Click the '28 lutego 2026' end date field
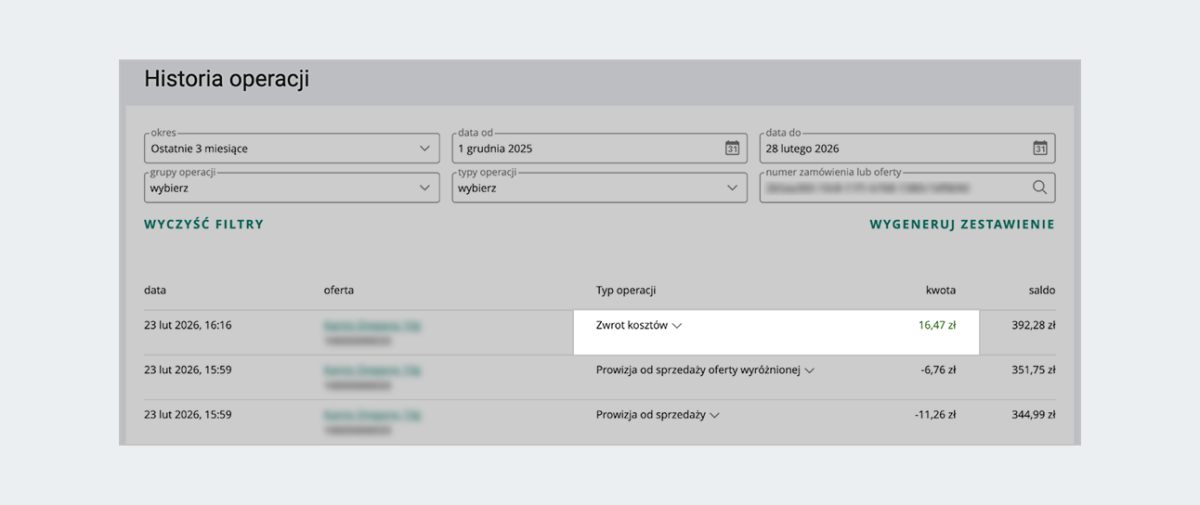The width and height of the screenshot is (1200, 505). (893, 149)
